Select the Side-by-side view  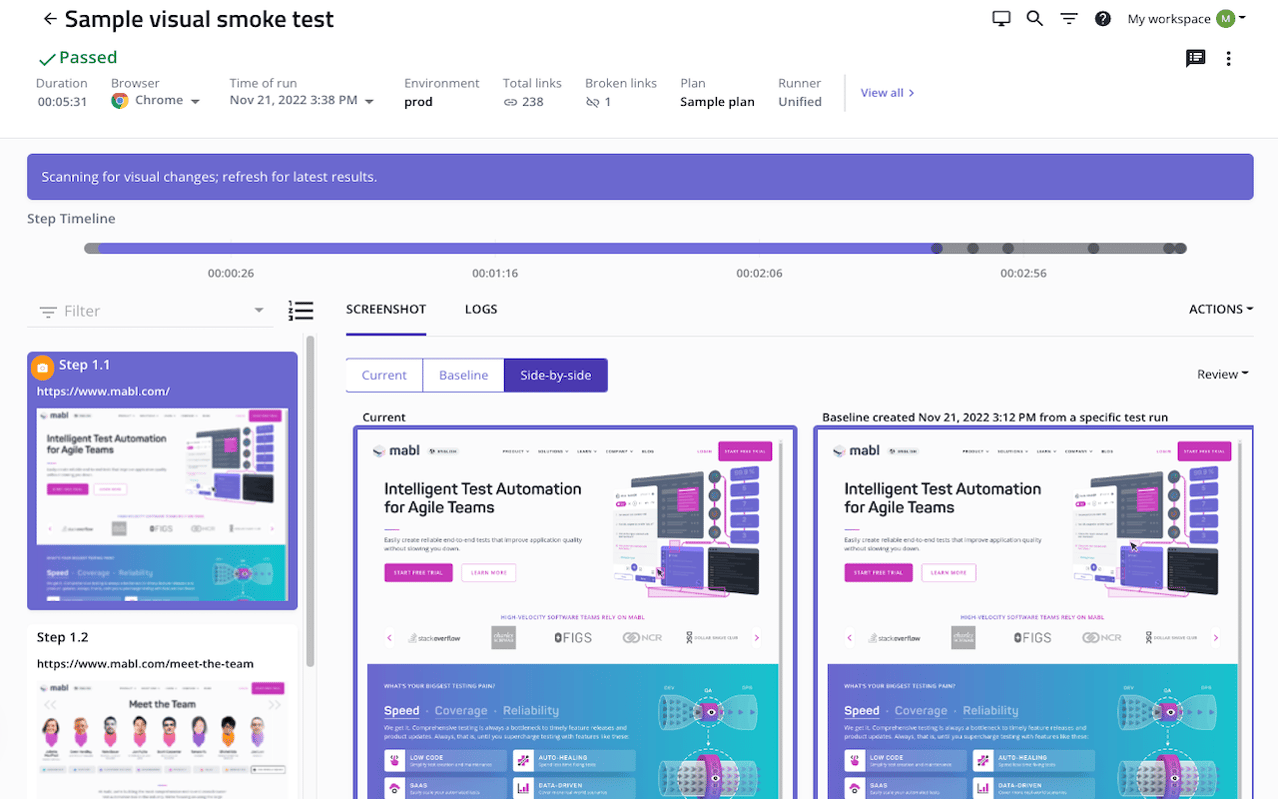coord(556,375)
